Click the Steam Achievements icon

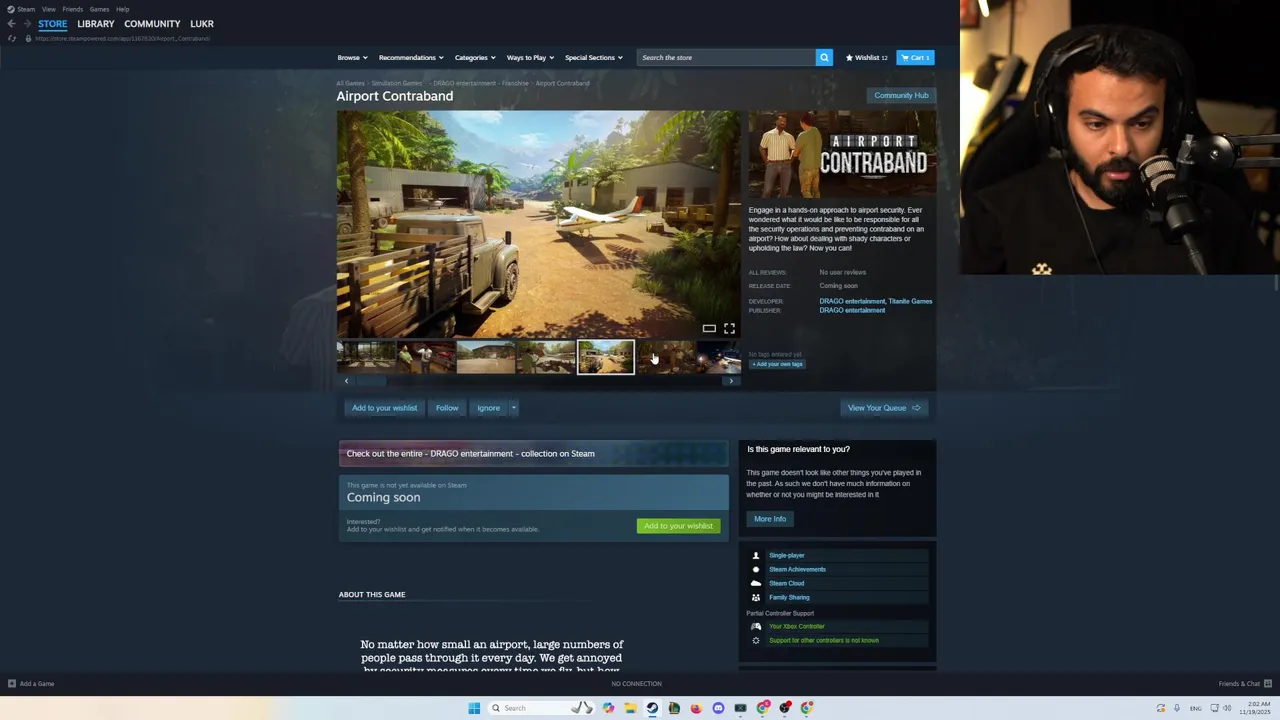coord(756,569)
